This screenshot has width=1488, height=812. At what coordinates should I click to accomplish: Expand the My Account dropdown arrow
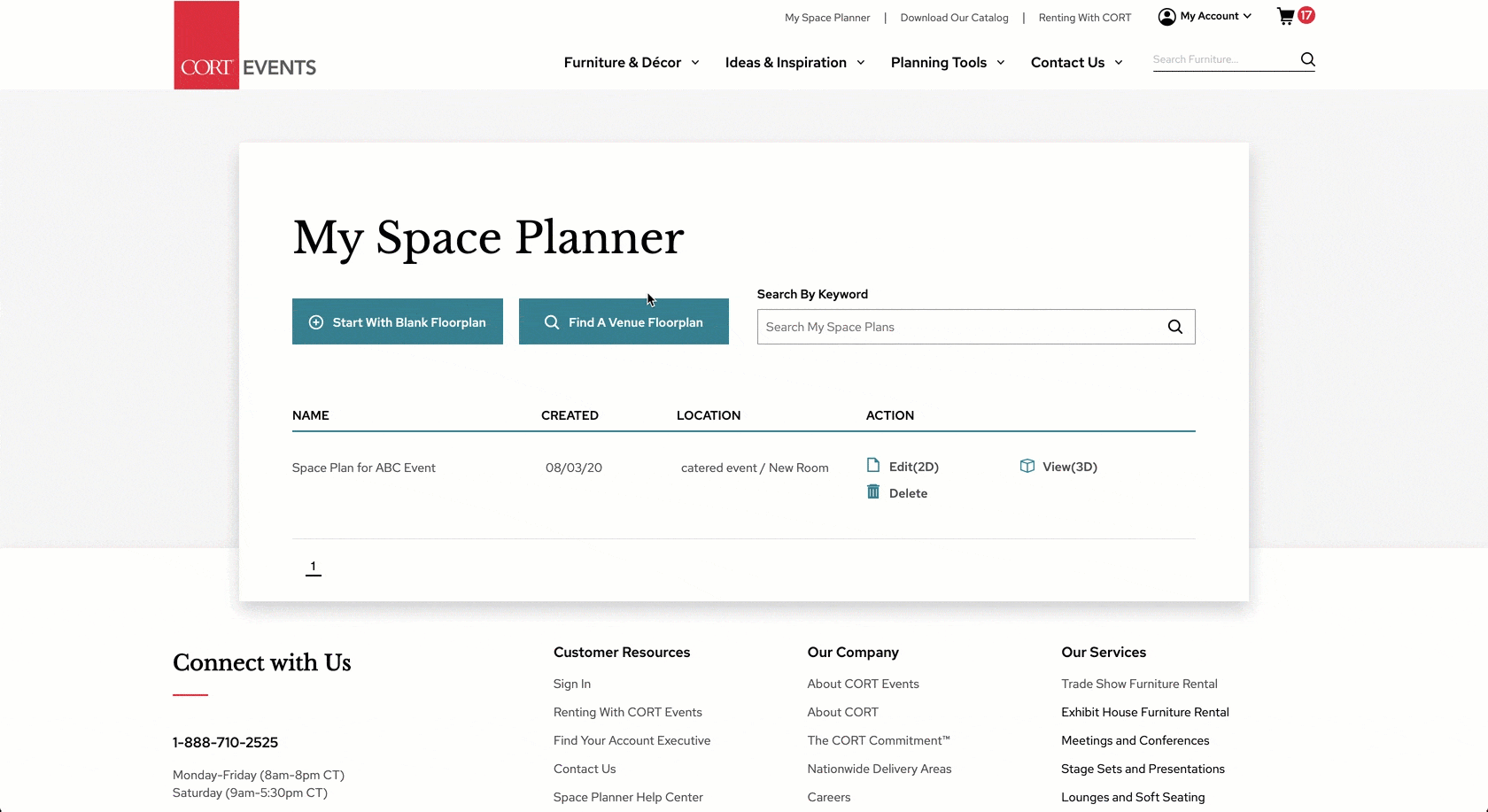tap(1247, 16)
